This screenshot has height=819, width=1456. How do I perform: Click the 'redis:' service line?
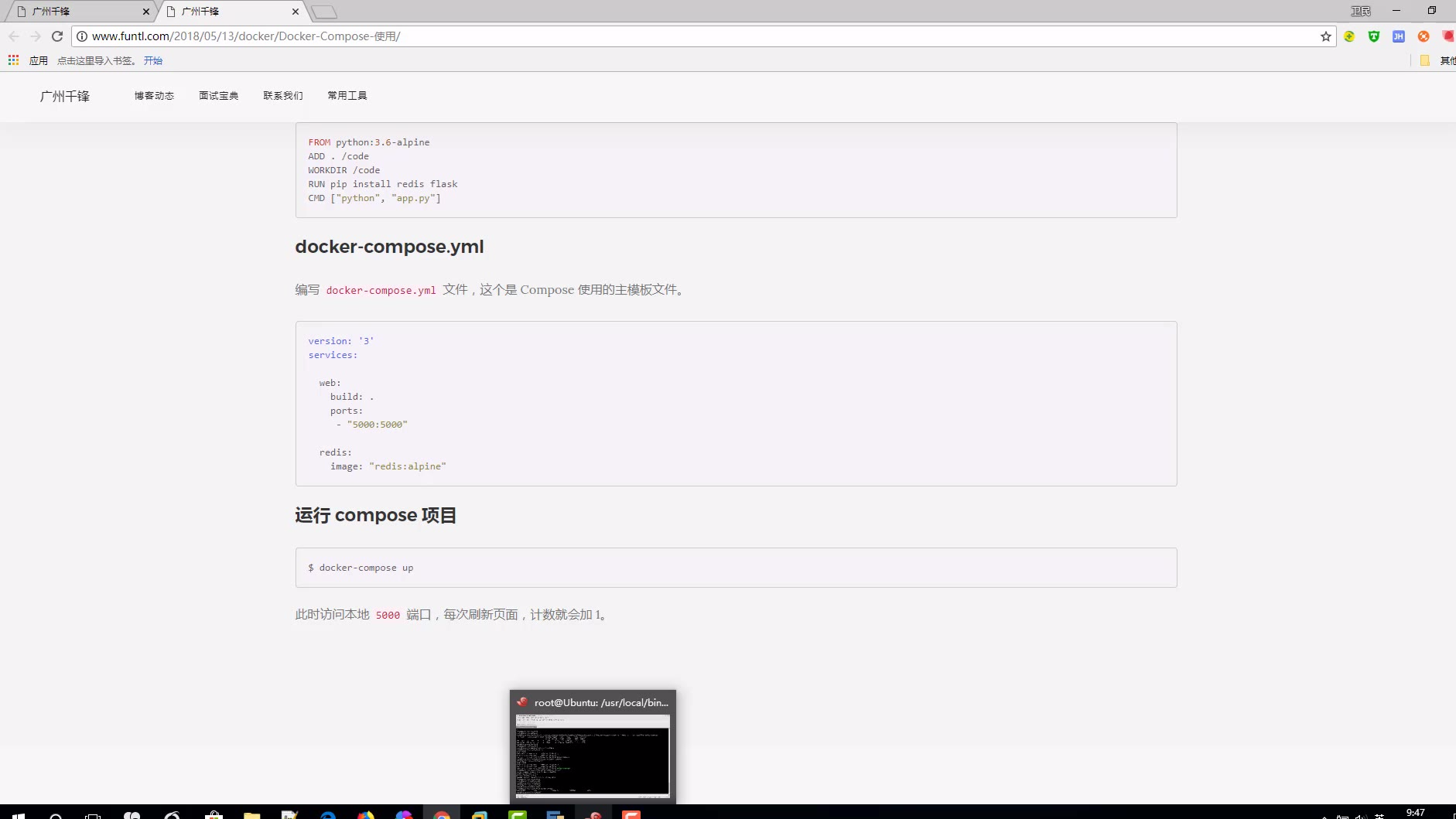pos(336,452)
